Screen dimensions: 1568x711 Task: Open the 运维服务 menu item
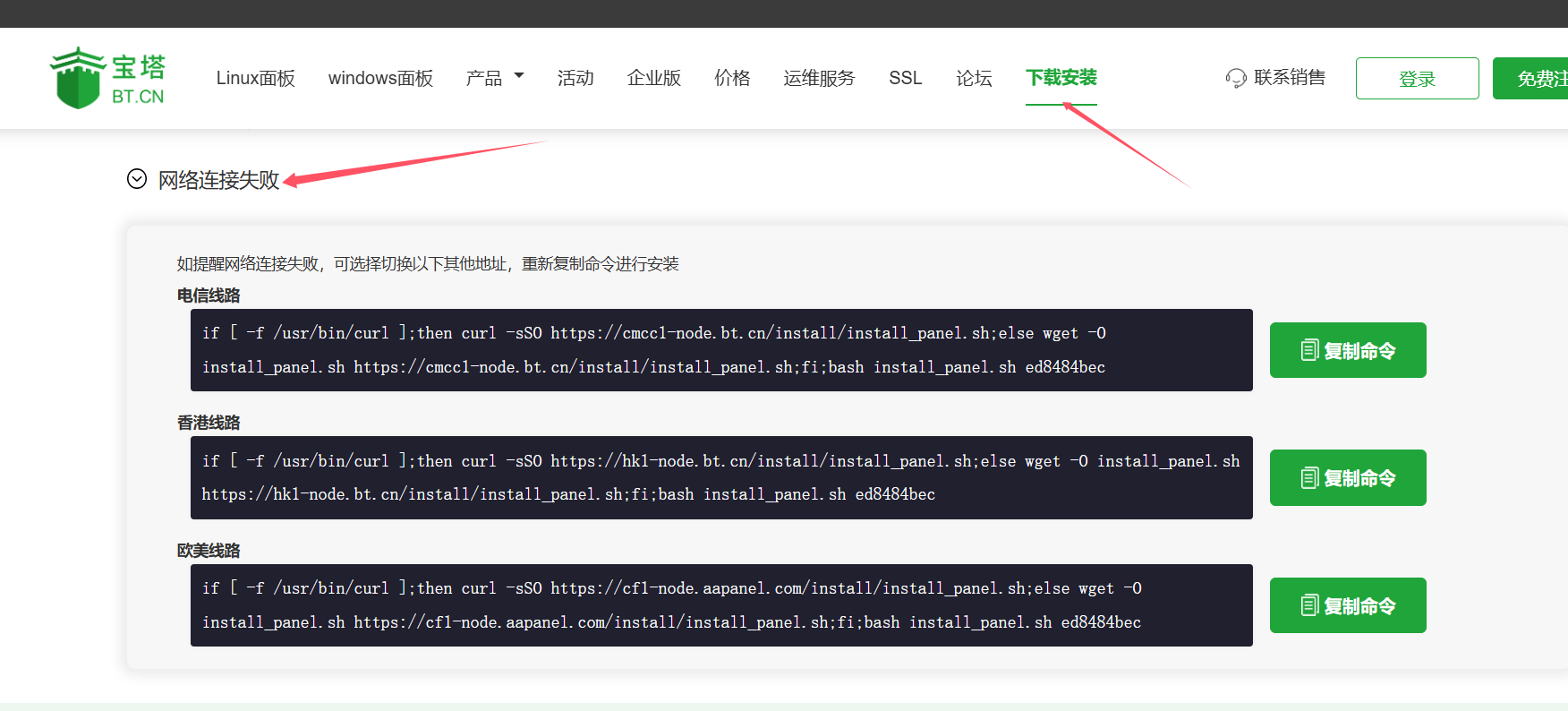click(819, 78)
